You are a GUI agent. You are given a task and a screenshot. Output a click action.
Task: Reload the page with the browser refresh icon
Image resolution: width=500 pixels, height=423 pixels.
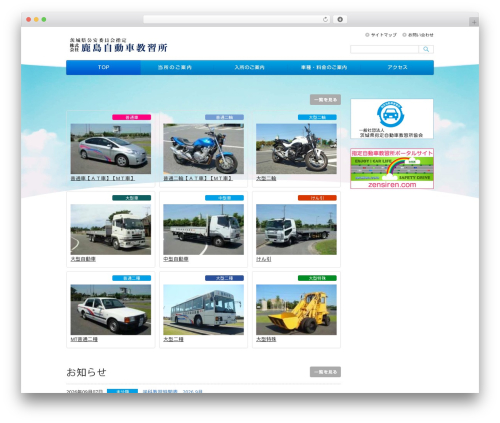(x=325, y=20)
